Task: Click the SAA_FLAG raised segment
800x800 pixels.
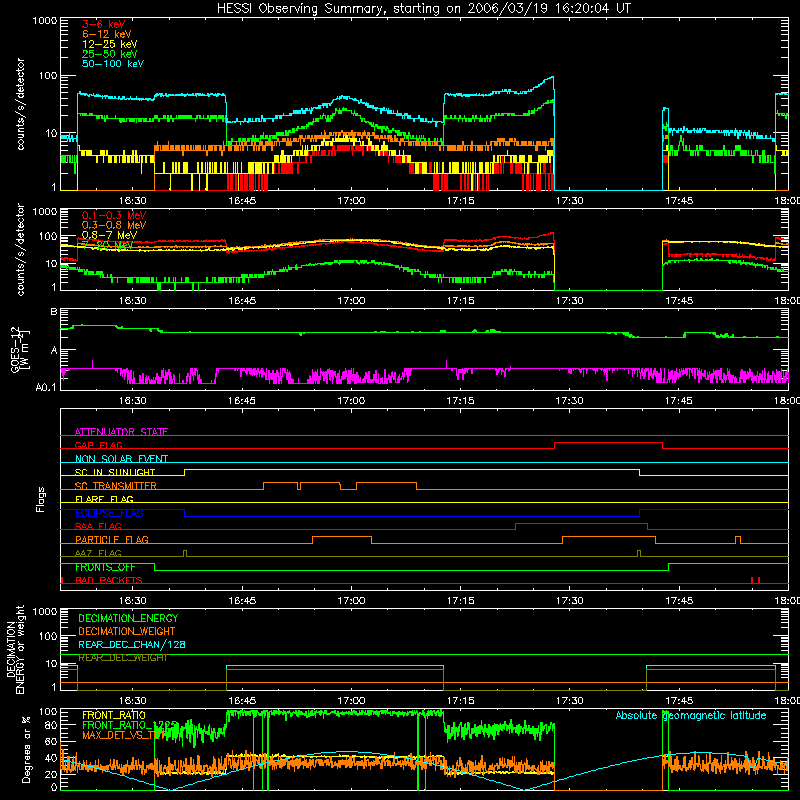Action: pyautogui.click(x=582, y=524)
